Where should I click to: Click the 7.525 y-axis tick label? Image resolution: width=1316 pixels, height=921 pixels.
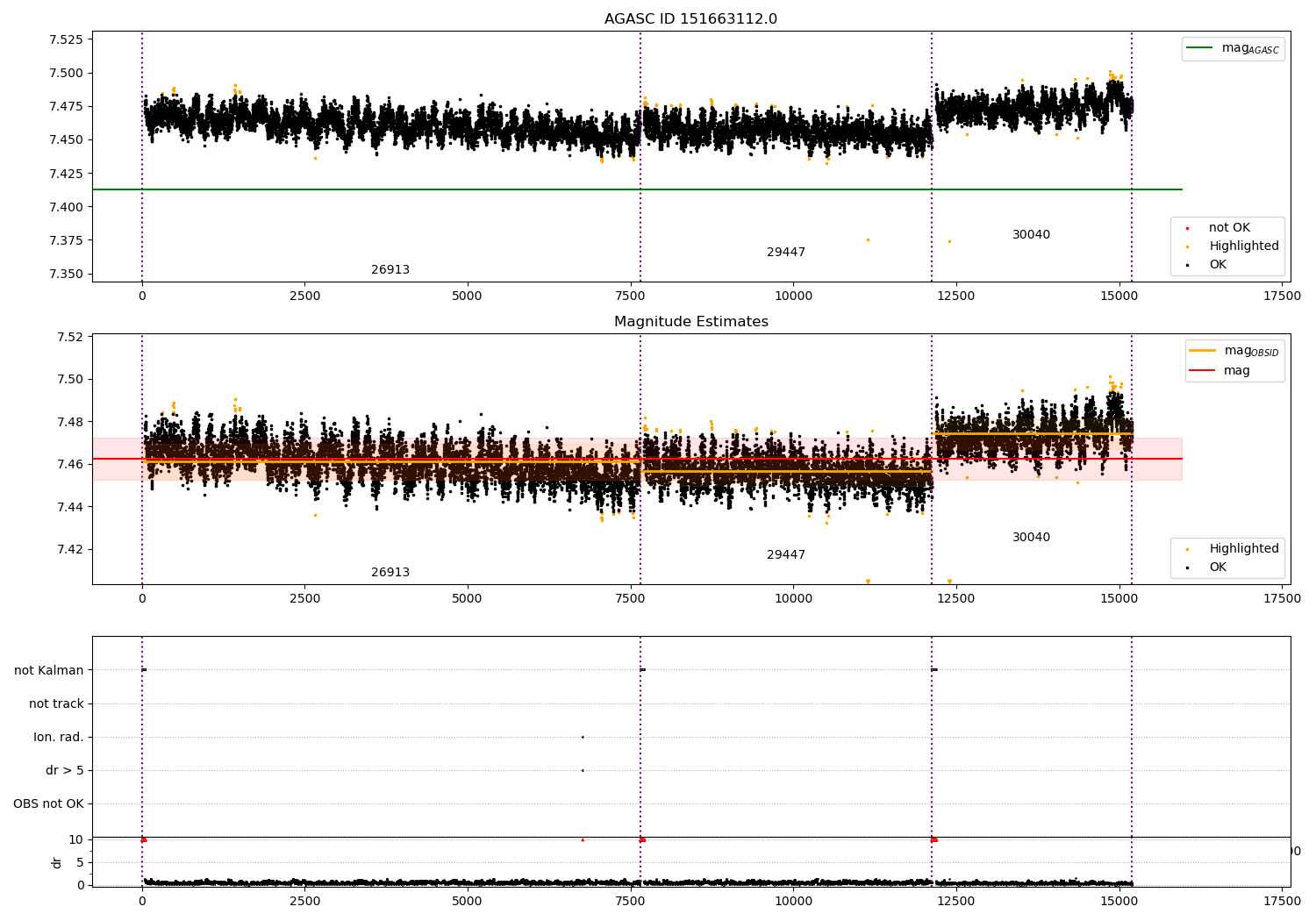click(x=66, y=39)
